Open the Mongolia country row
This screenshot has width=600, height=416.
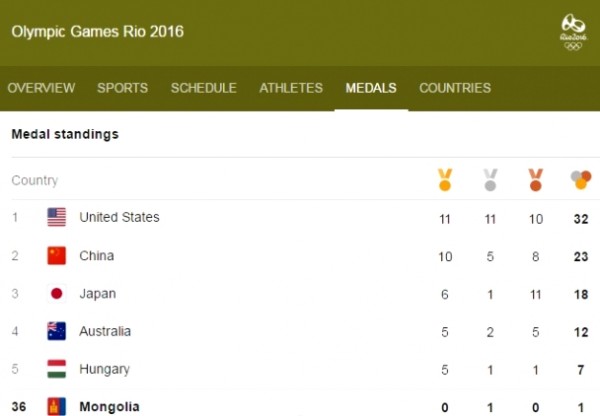110,407
